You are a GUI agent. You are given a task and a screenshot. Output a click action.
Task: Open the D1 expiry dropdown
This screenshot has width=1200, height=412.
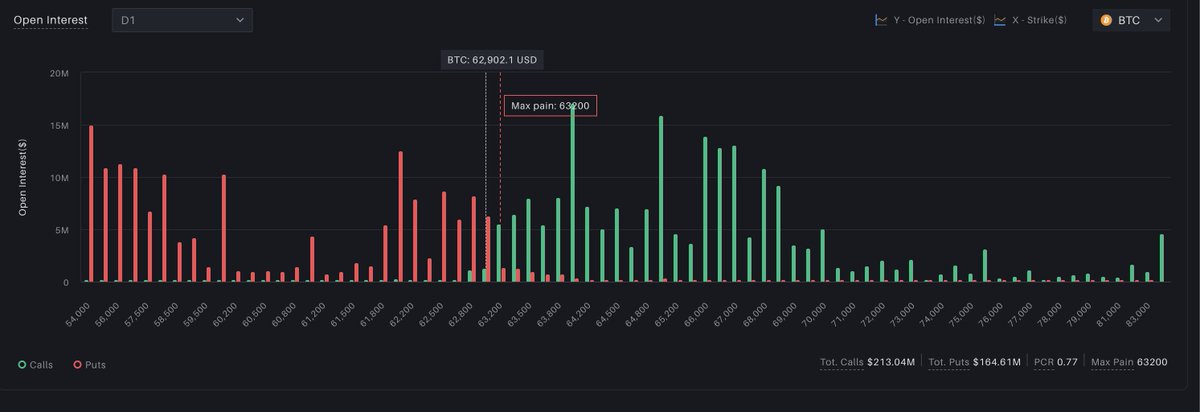point(181,19)
